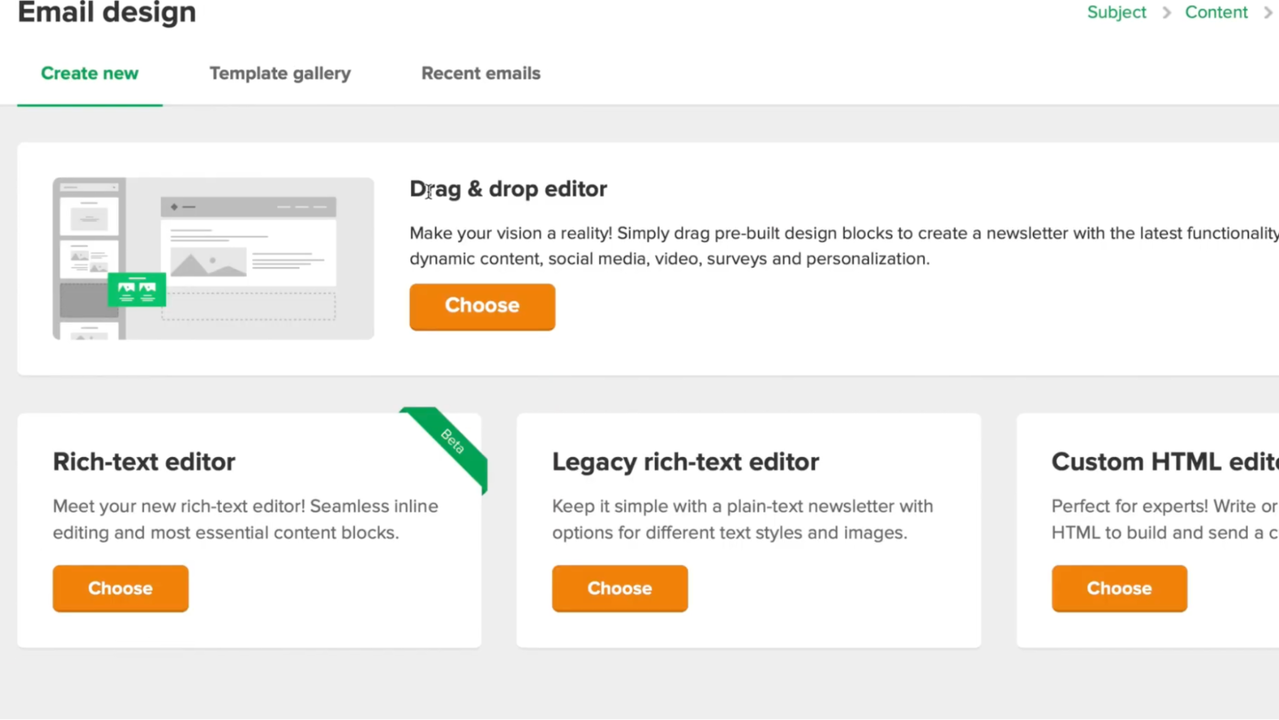Click the chevron between Subject and Content
Image resolution: width=1279 pixels, height=720 pixels.
click(1166, 12)
